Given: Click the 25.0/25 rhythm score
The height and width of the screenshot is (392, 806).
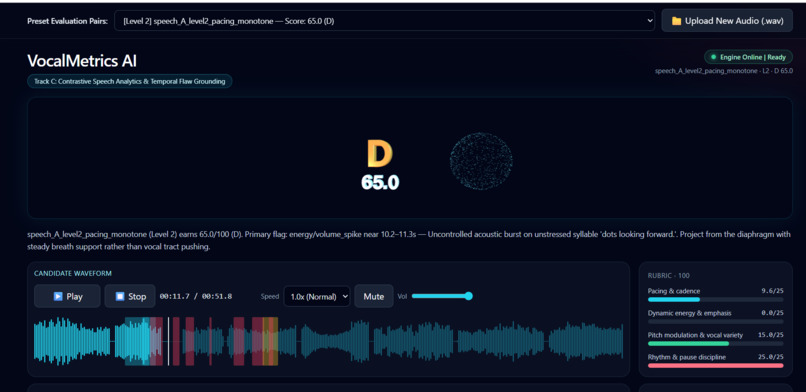Looking at the screenshot, I should point(771,357).
